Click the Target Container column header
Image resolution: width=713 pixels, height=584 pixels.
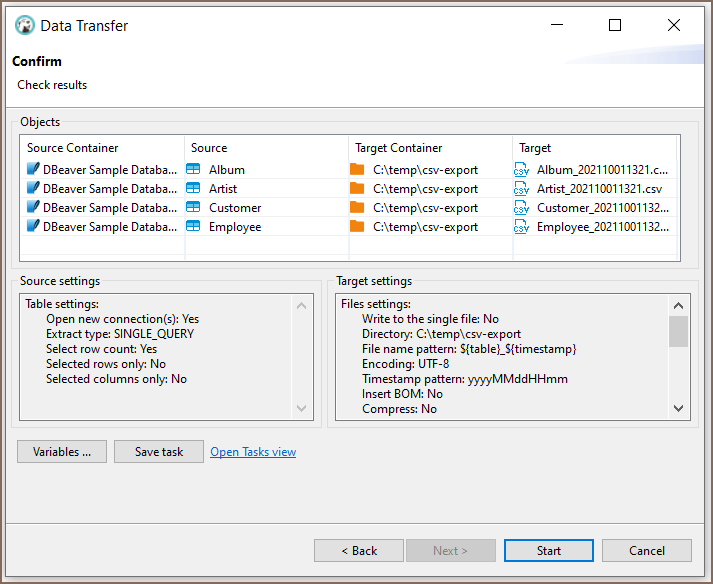(398, 148)
